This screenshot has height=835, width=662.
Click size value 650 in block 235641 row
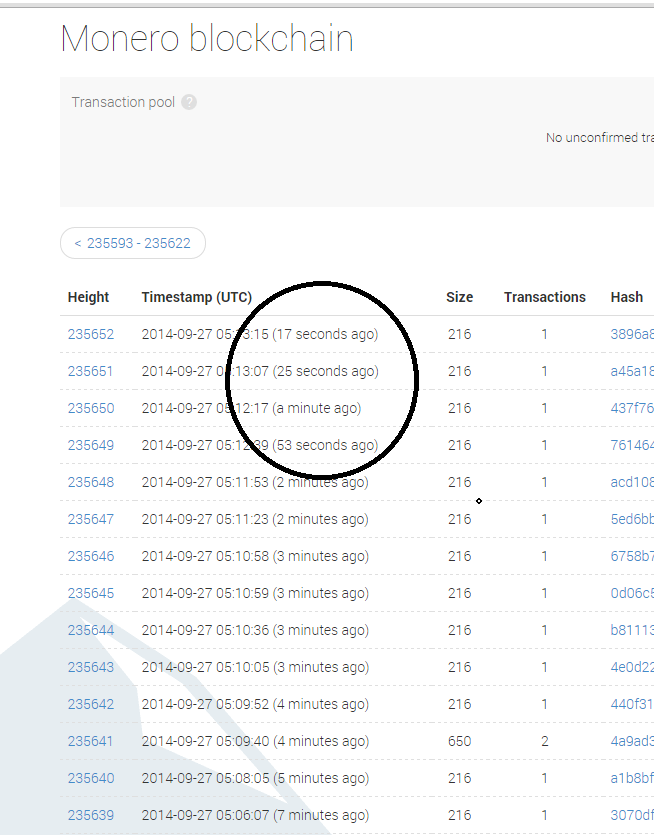460,741
